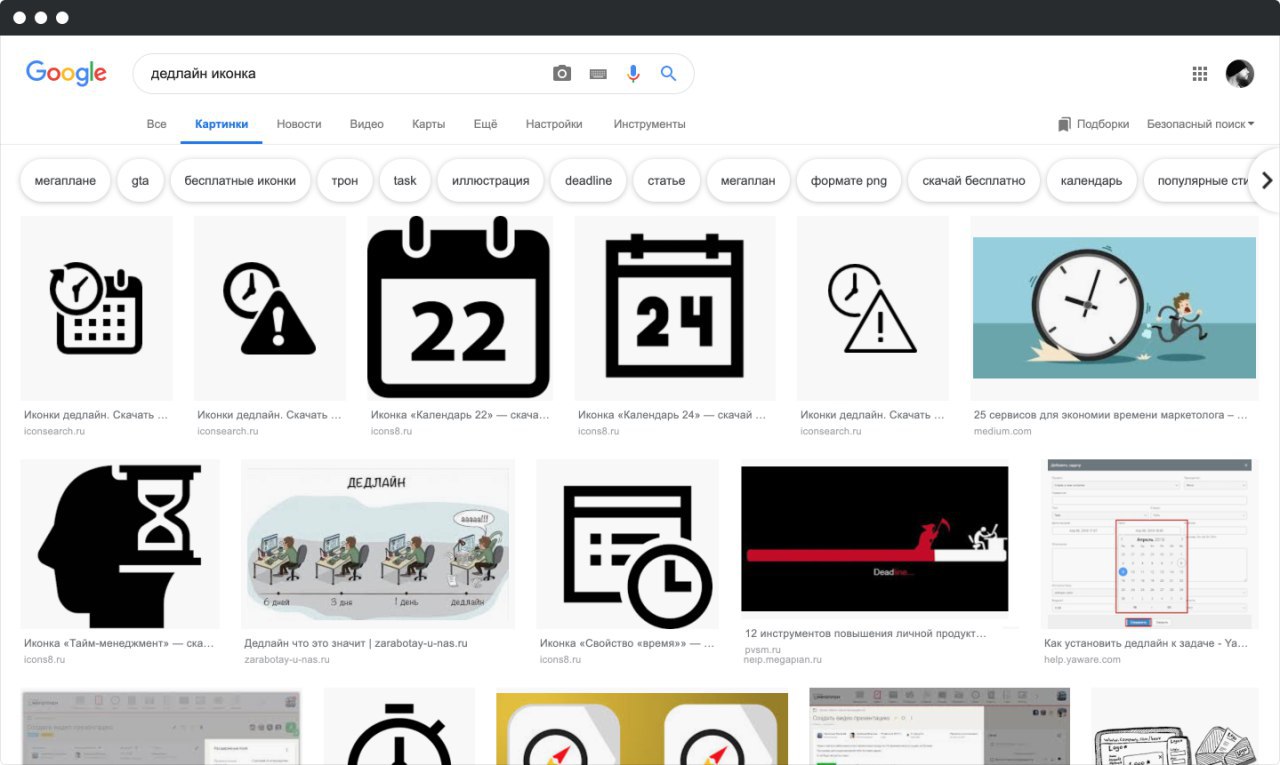Click the medium.com source text
Viewport: 1280px width, 765px height.
pos(1002,431)
